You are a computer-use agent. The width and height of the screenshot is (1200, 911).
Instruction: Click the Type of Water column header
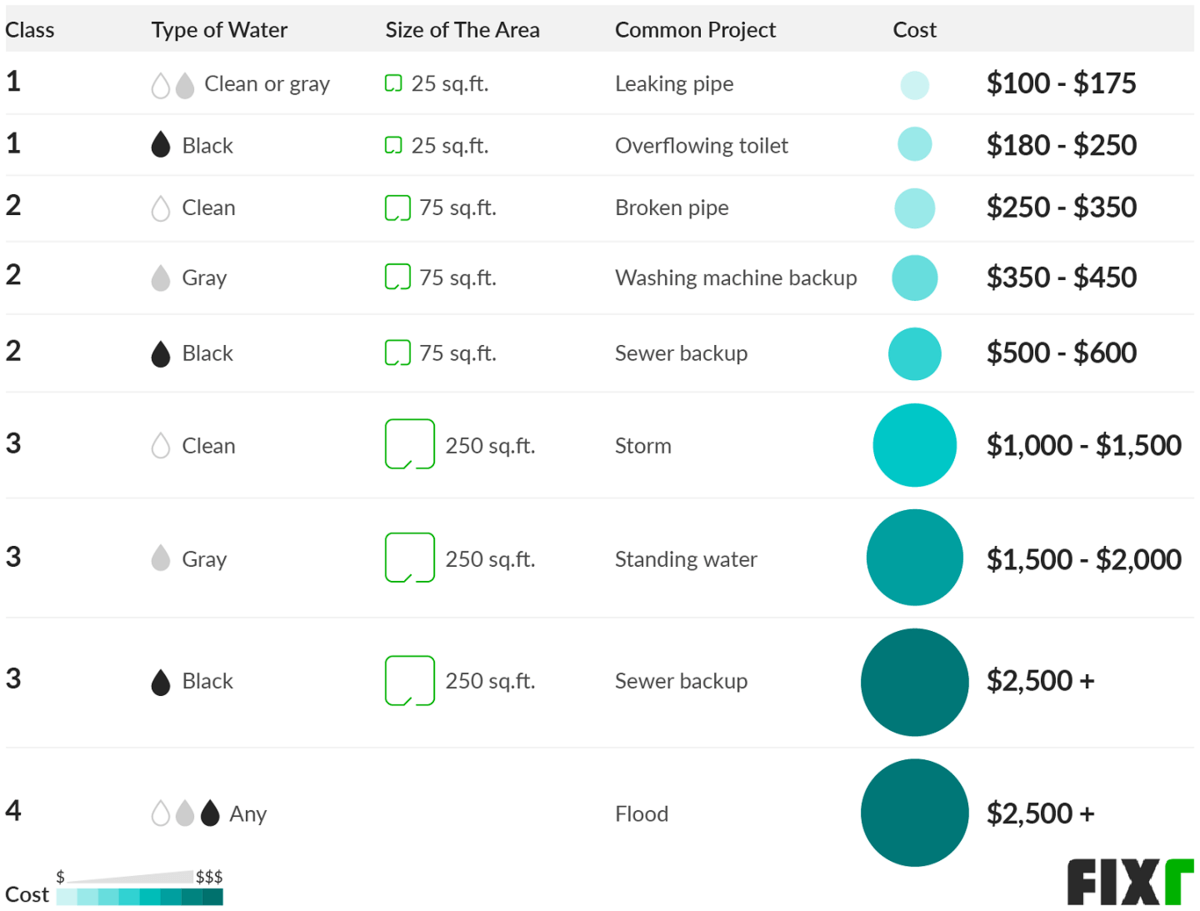tap(219, 30)
